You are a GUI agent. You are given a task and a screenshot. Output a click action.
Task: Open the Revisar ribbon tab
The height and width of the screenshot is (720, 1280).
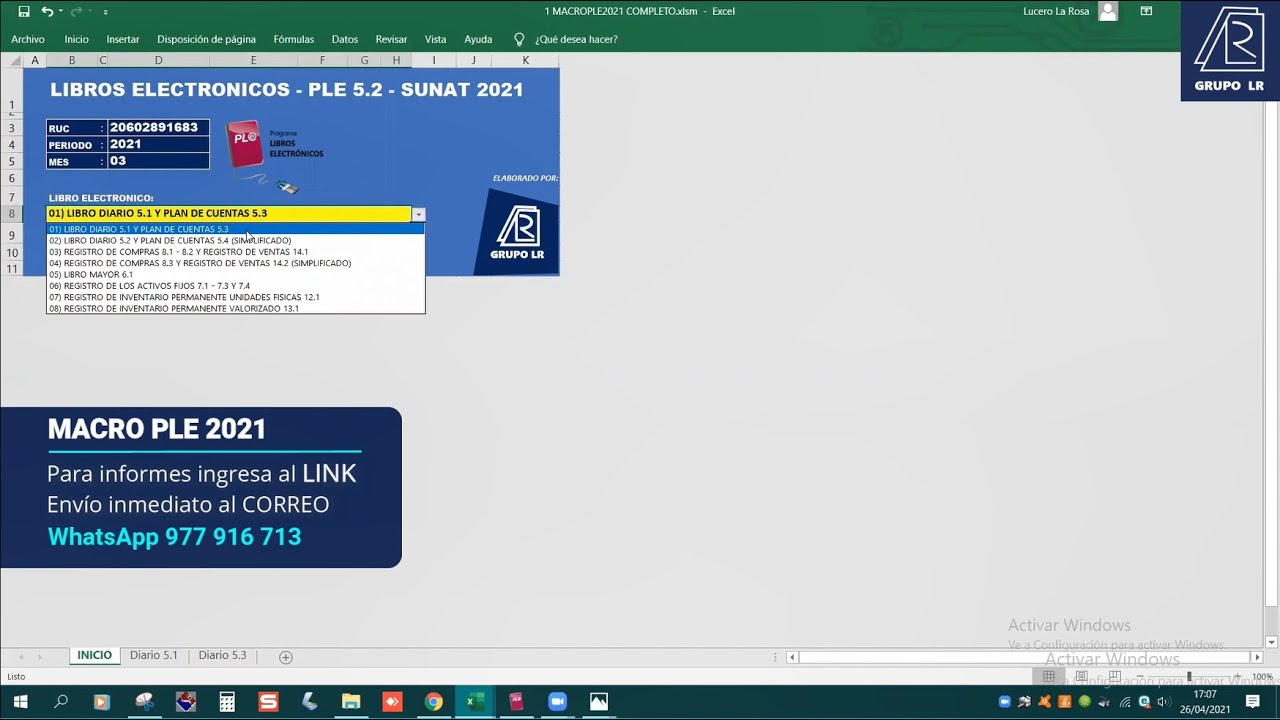pos(391,39)
